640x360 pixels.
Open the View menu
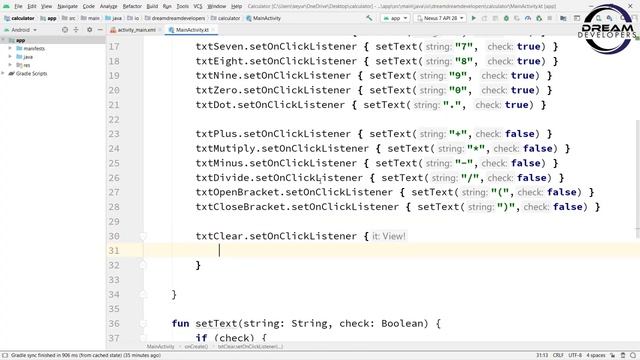tap(47, 6)
